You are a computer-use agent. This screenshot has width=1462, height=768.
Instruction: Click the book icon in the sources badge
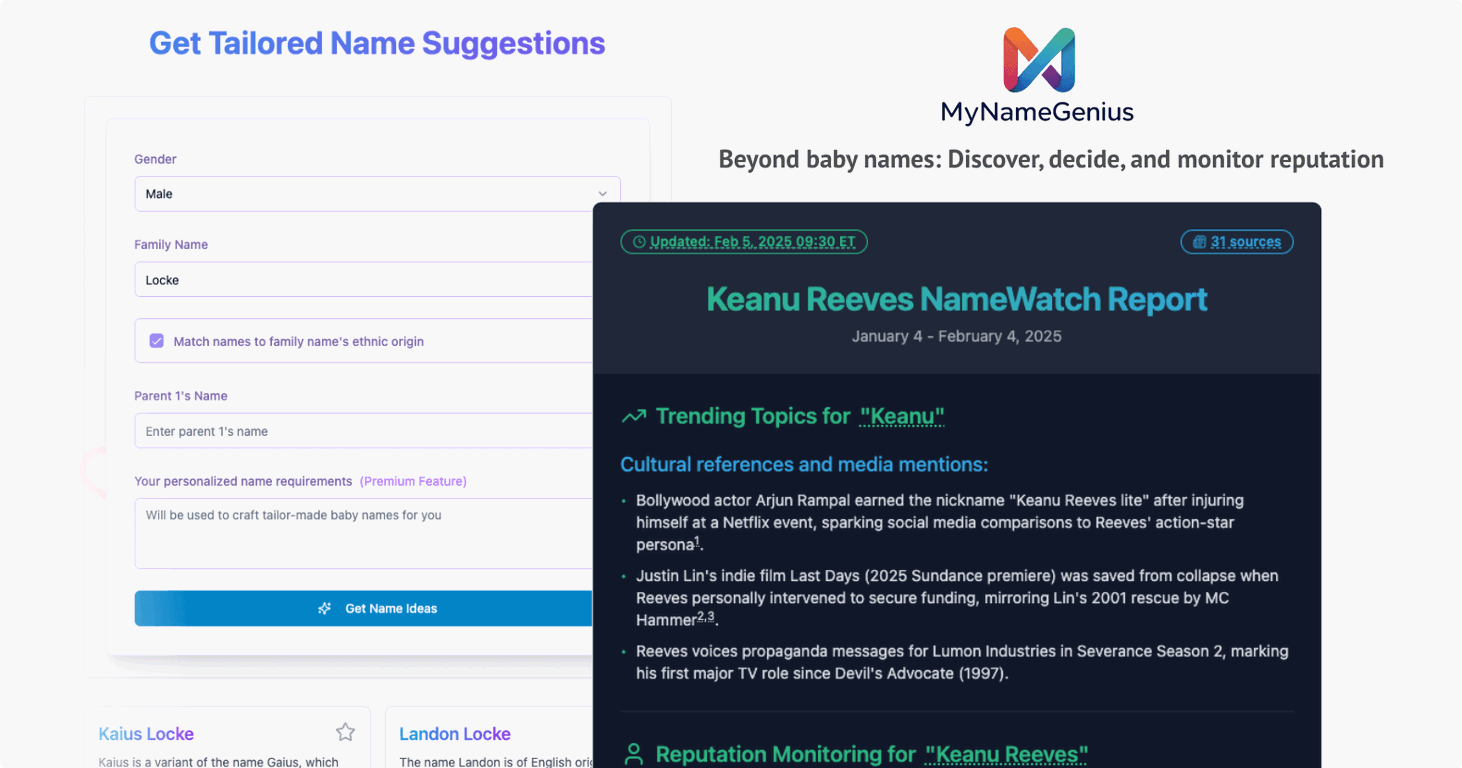tap(1199, 241)
